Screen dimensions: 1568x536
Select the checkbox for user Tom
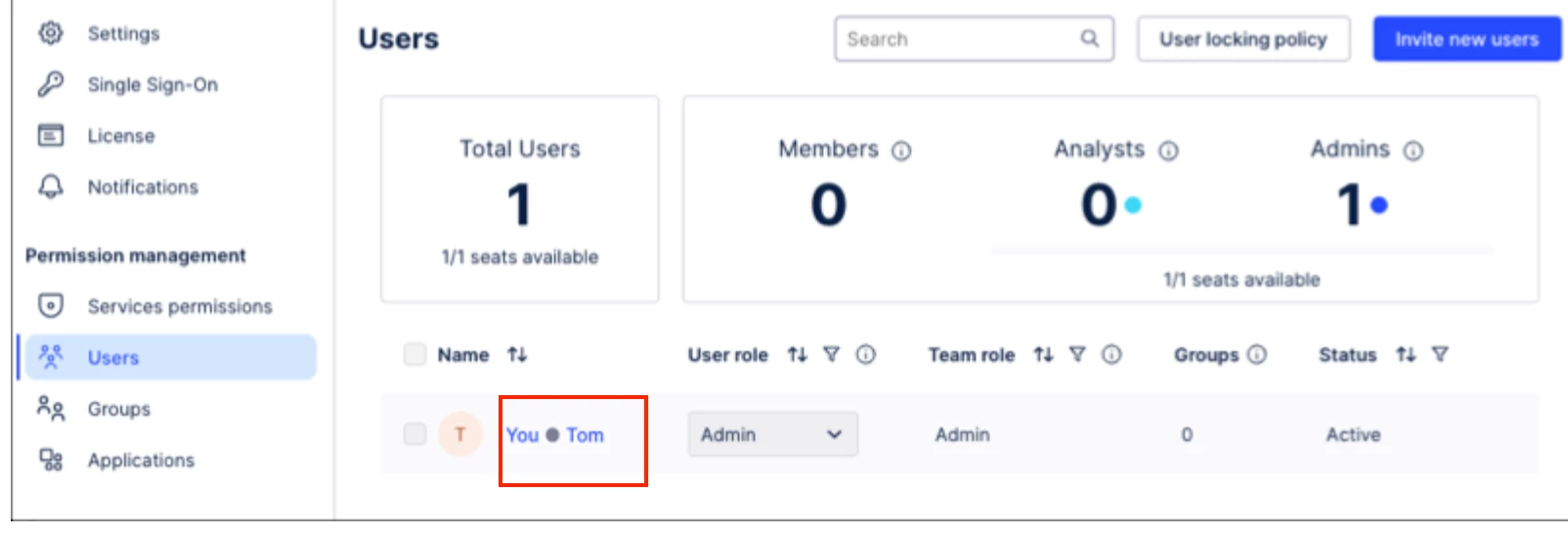coord(414,434)
